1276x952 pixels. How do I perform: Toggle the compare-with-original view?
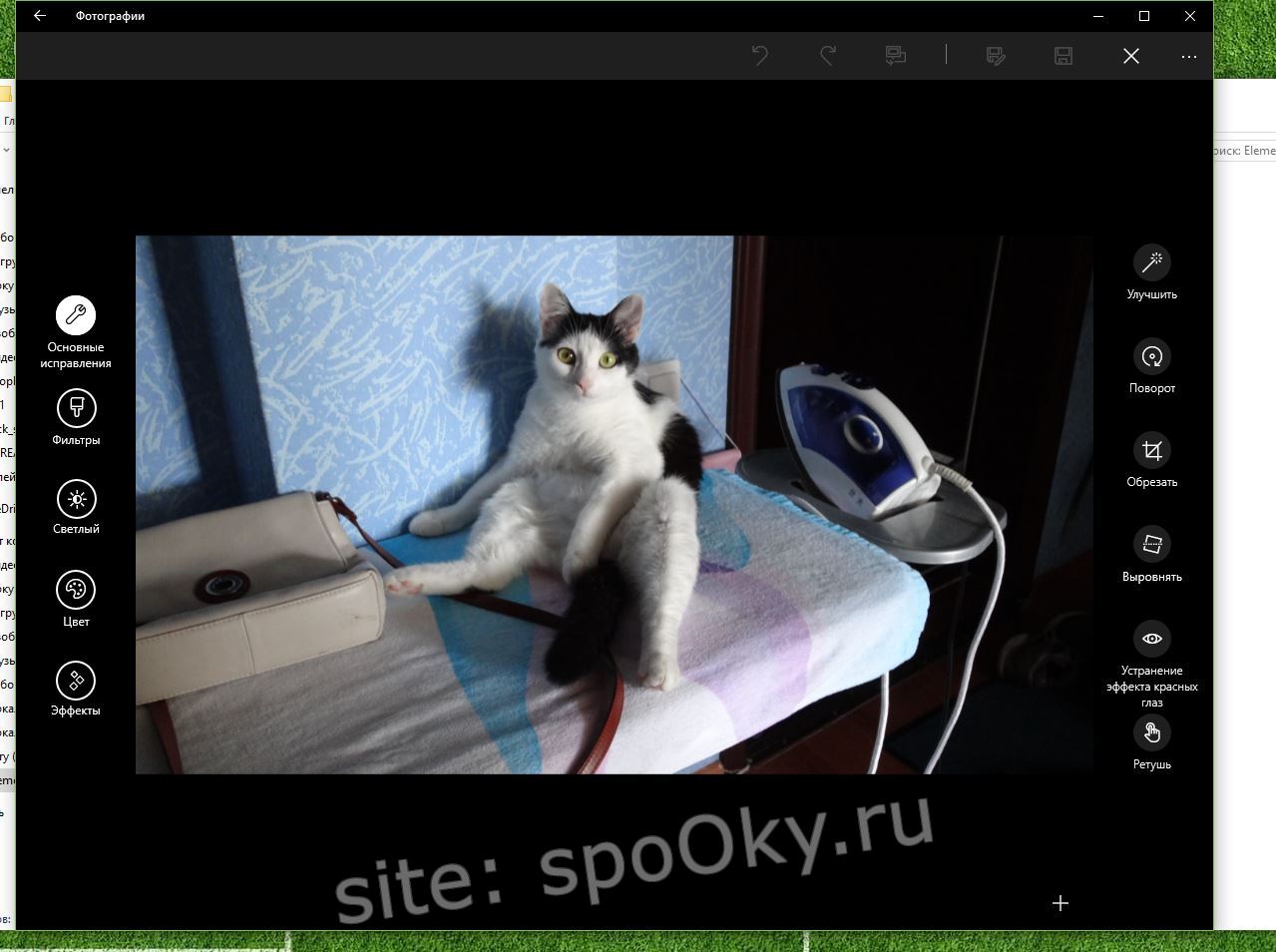coord(895,56)
